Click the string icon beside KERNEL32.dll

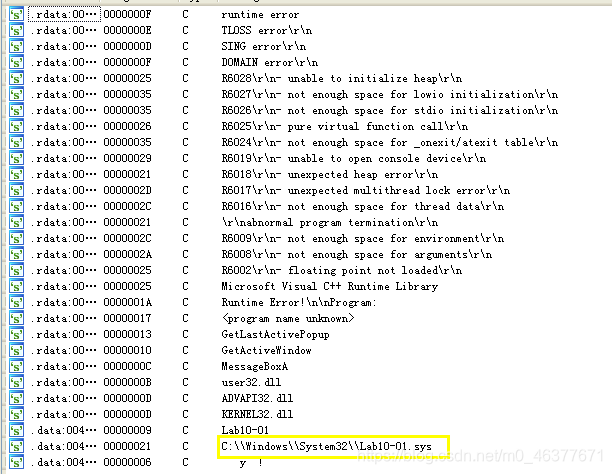[x=16, y=415]
